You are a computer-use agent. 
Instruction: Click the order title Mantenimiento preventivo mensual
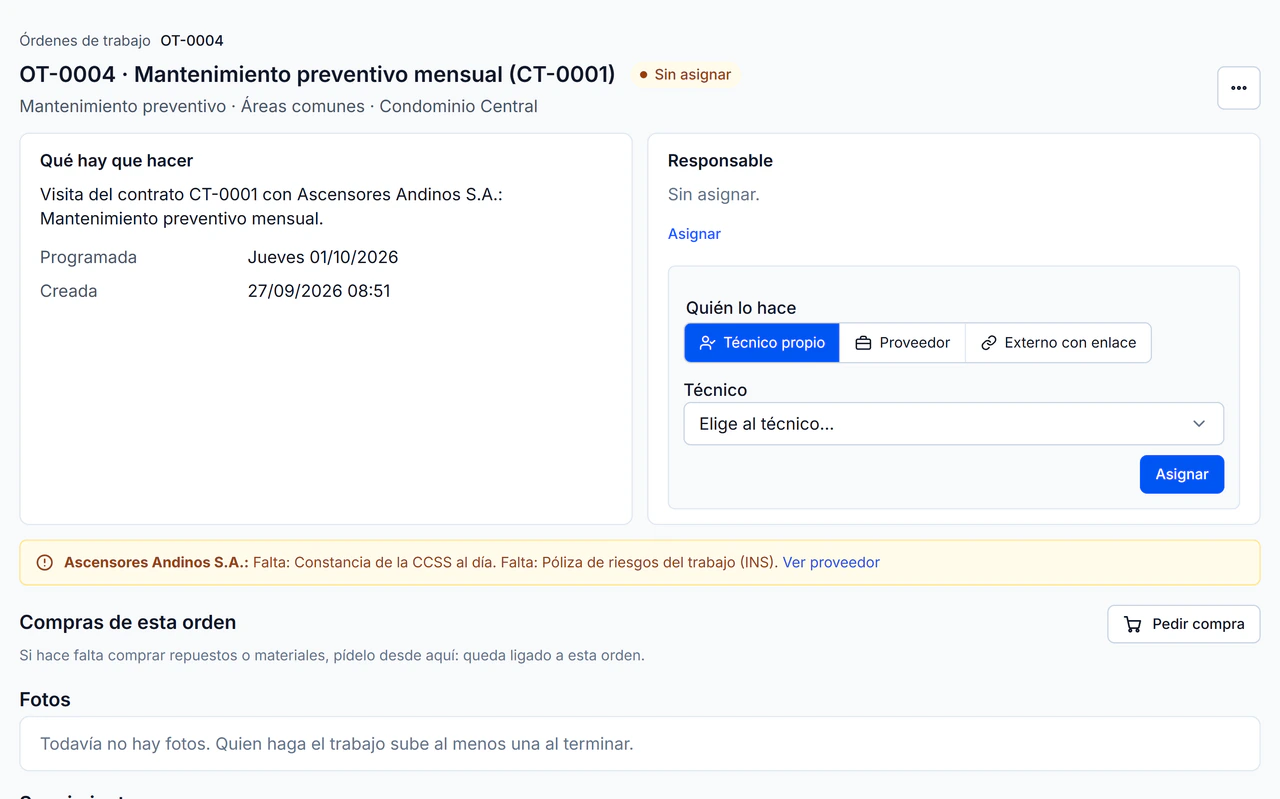(x=318, y=75)
